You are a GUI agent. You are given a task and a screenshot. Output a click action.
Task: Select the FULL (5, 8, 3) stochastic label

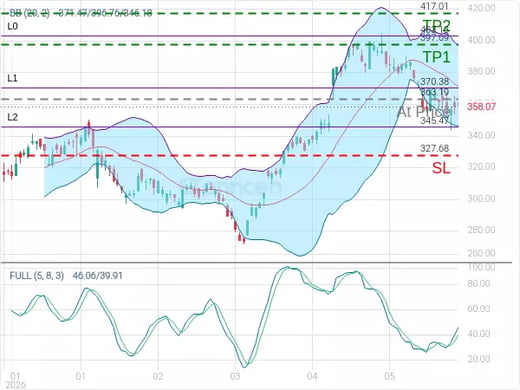(x=37, y=276)
